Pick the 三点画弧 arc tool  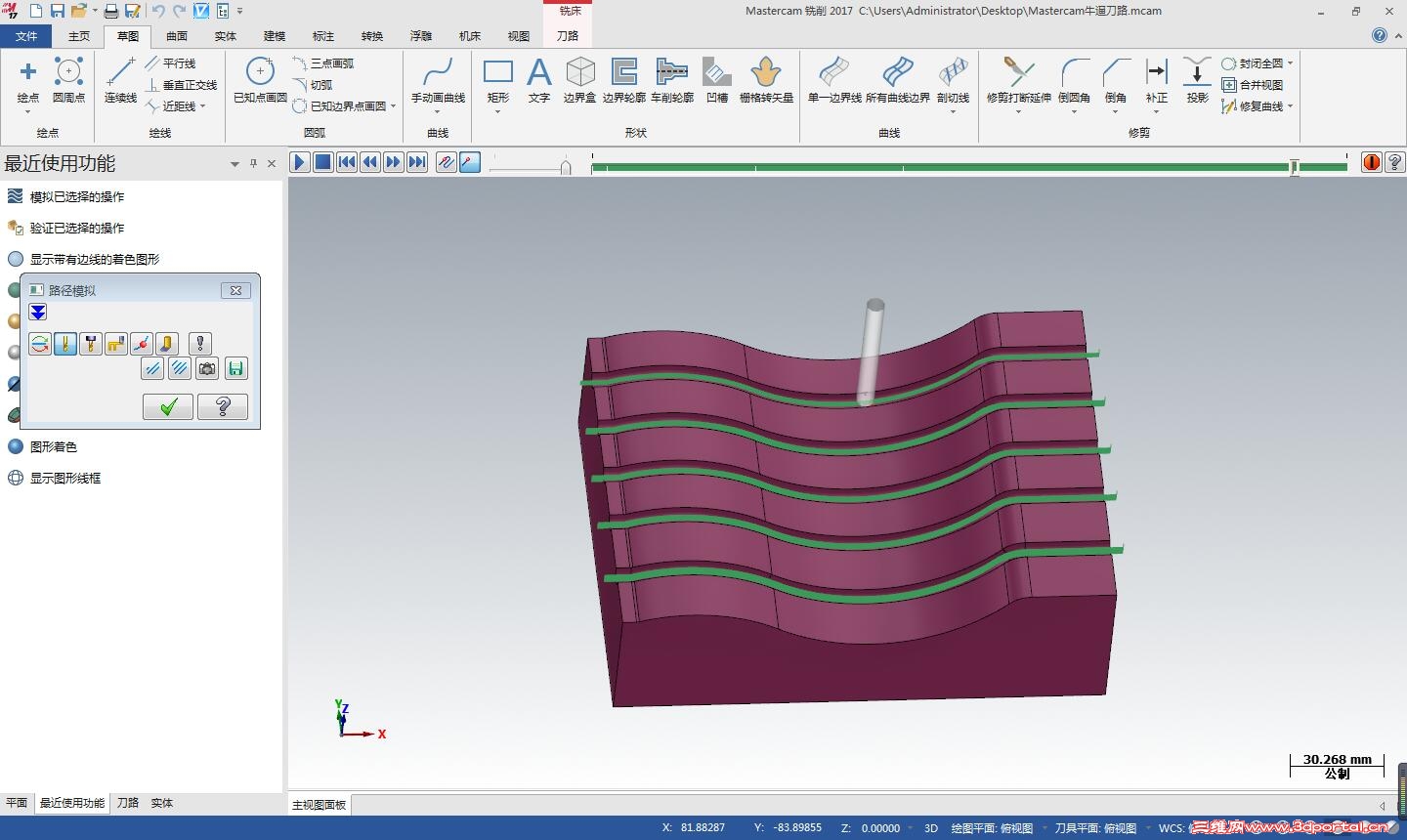(323, 63)
